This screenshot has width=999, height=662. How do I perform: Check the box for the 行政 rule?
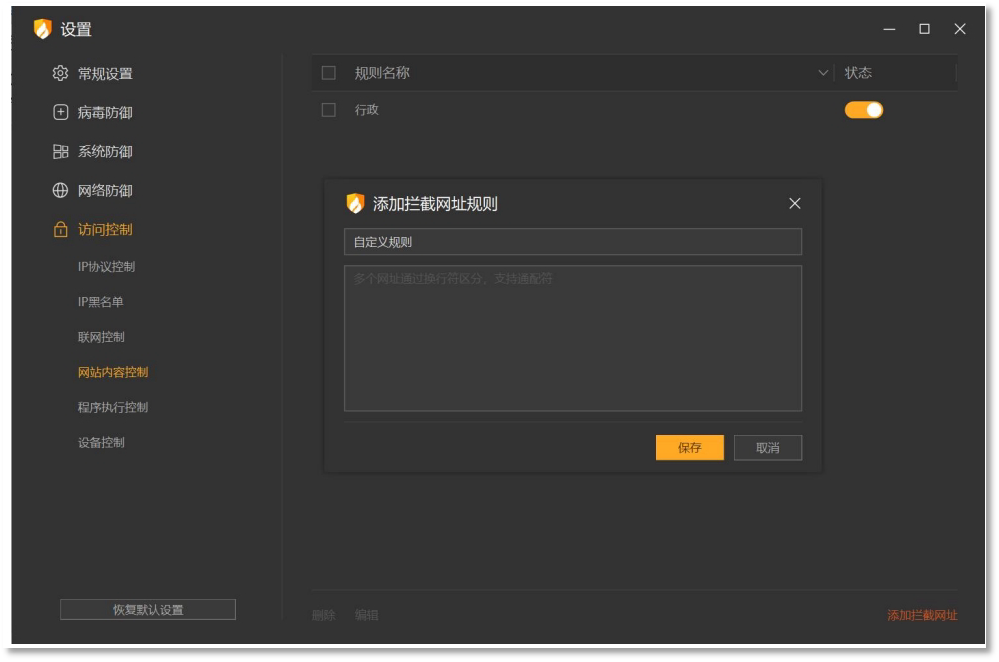pyautogui.click(x=329, y=110)
